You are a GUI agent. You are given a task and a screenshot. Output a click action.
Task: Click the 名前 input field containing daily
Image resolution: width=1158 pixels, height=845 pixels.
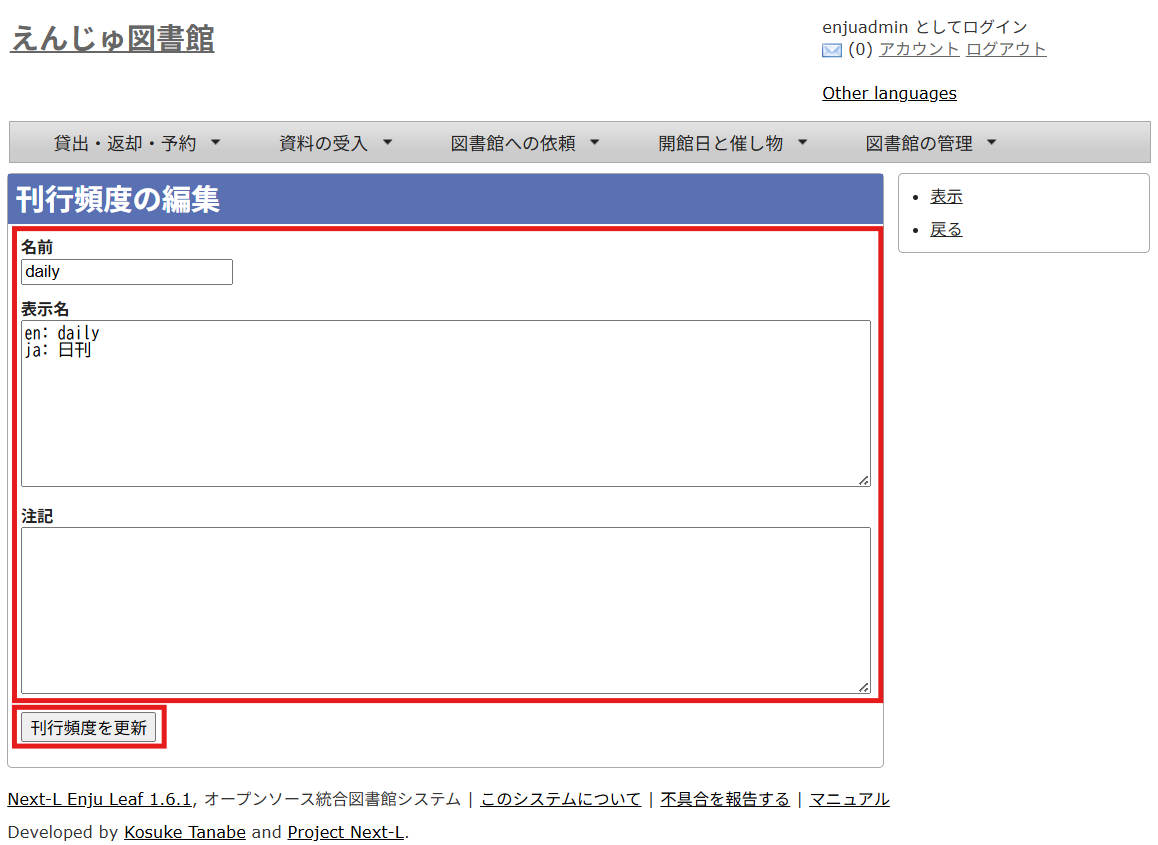127,272
